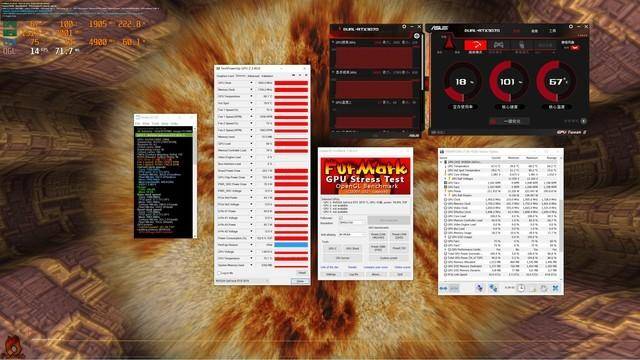Click the info icon in GPU Tweak
The height and width of the screenshot is (360, 640).
click(584, 121)
